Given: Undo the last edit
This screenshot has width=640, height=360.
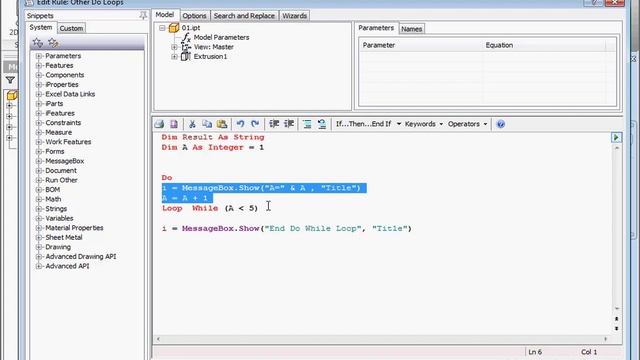Looking at the screenshot, I should tap(240, 124).
